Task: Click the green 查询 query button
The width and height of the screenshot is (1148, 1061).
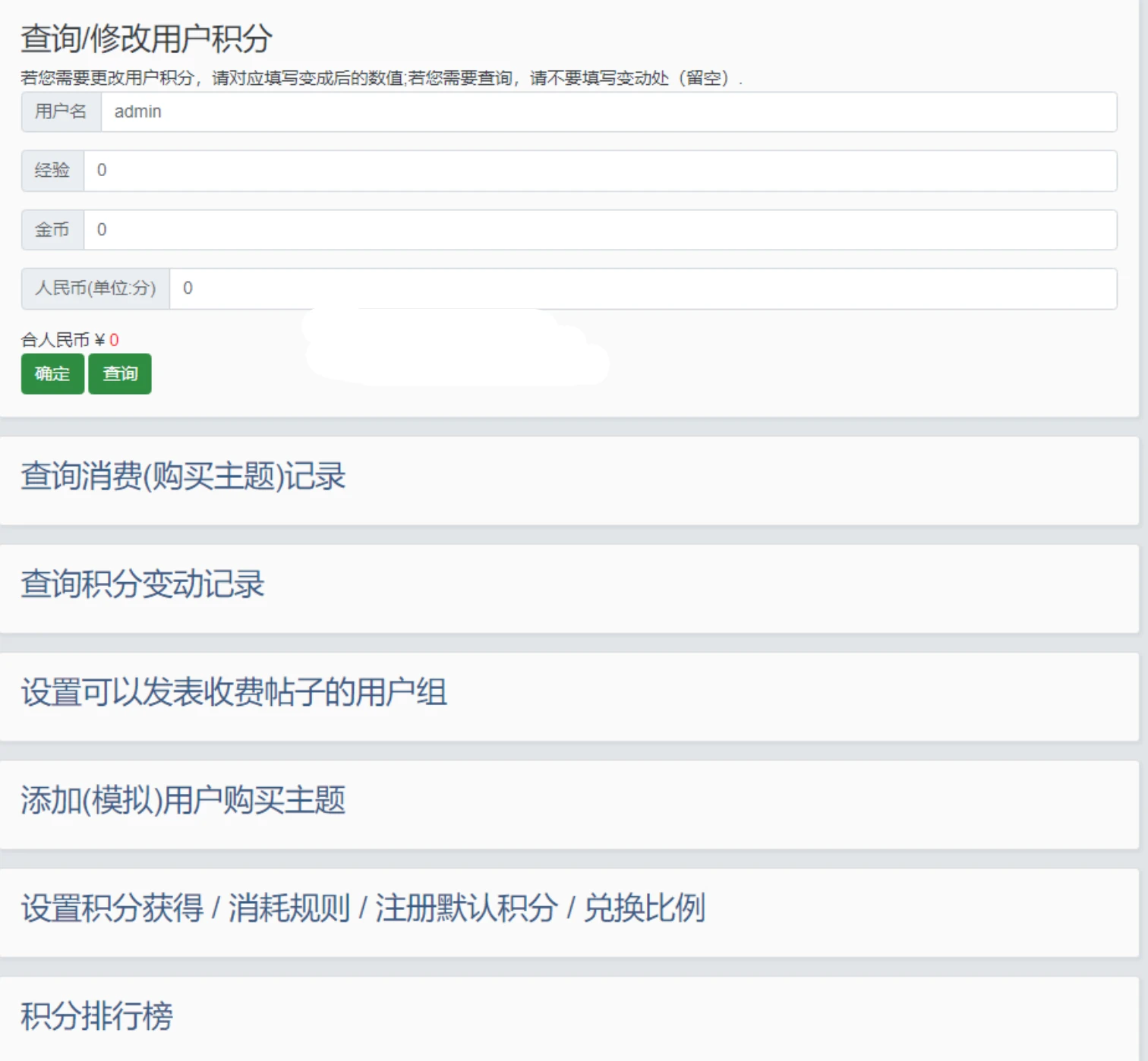Action: (119, 373)
